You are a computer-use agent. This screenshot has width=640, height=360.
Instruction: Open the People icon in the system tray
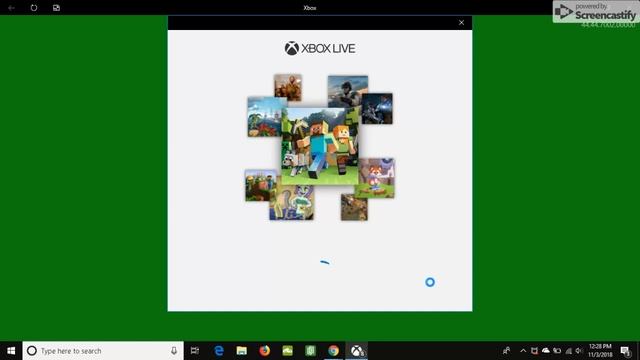click(506, 351)
